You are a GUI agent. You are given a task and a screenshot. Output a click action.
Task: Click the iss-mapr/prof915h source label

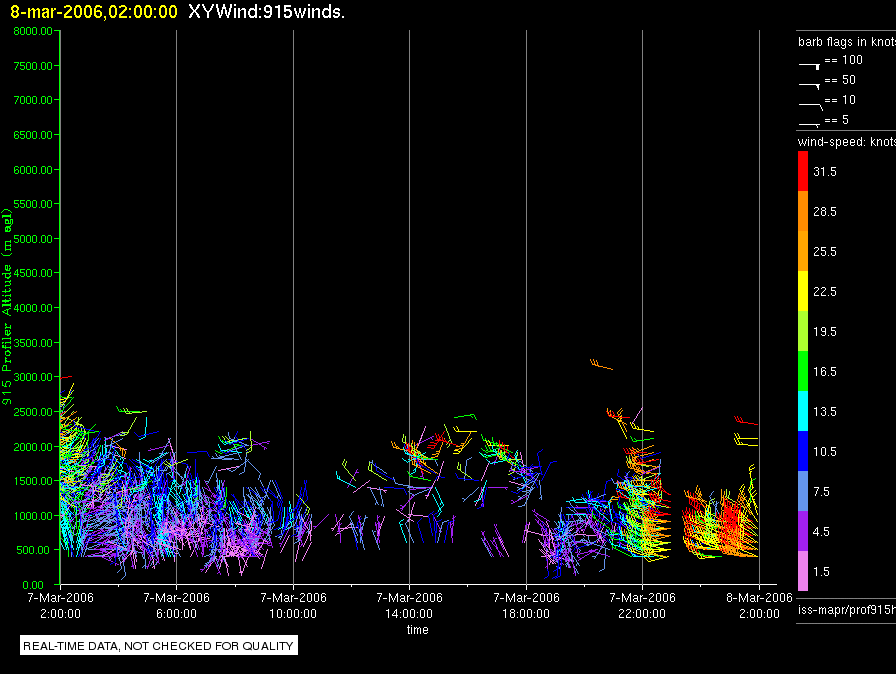click(x=847, y=610)
